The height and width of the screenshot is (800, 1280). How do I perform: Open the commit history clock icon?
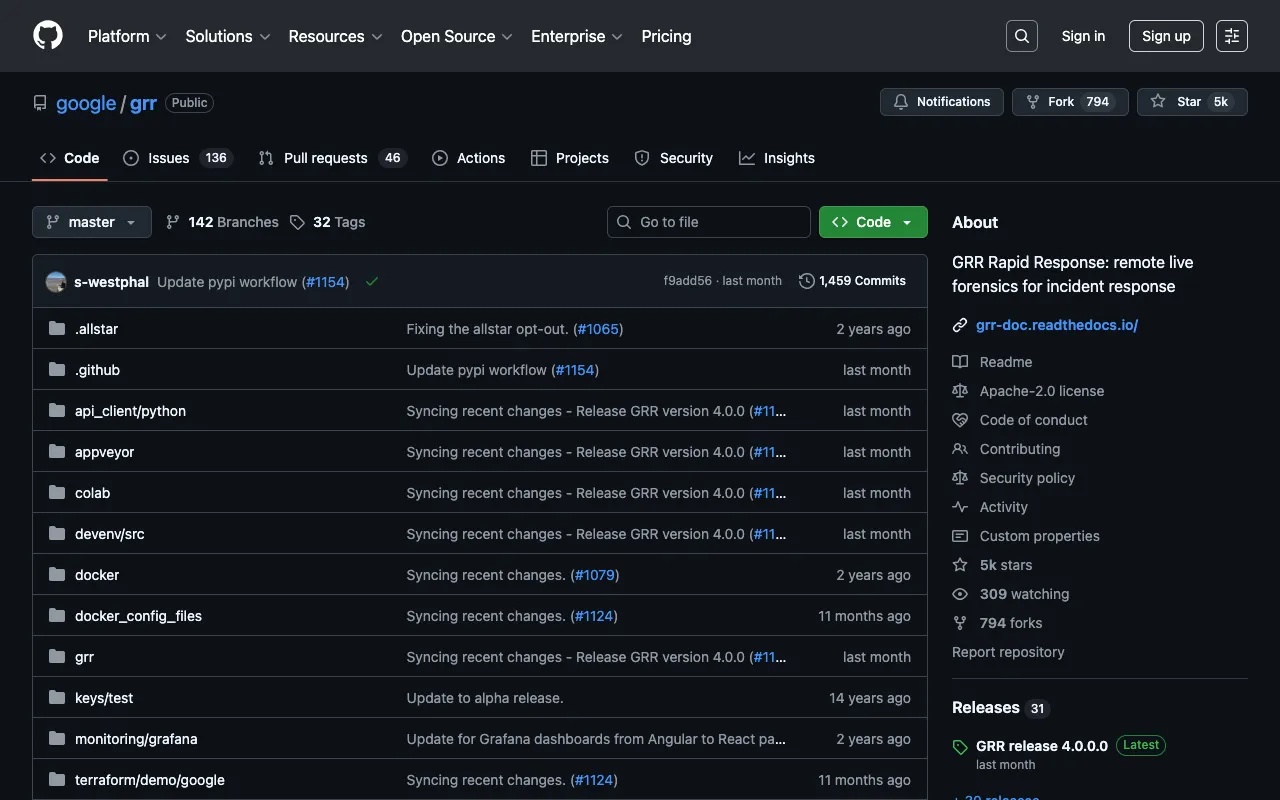(x=807, y=281)
